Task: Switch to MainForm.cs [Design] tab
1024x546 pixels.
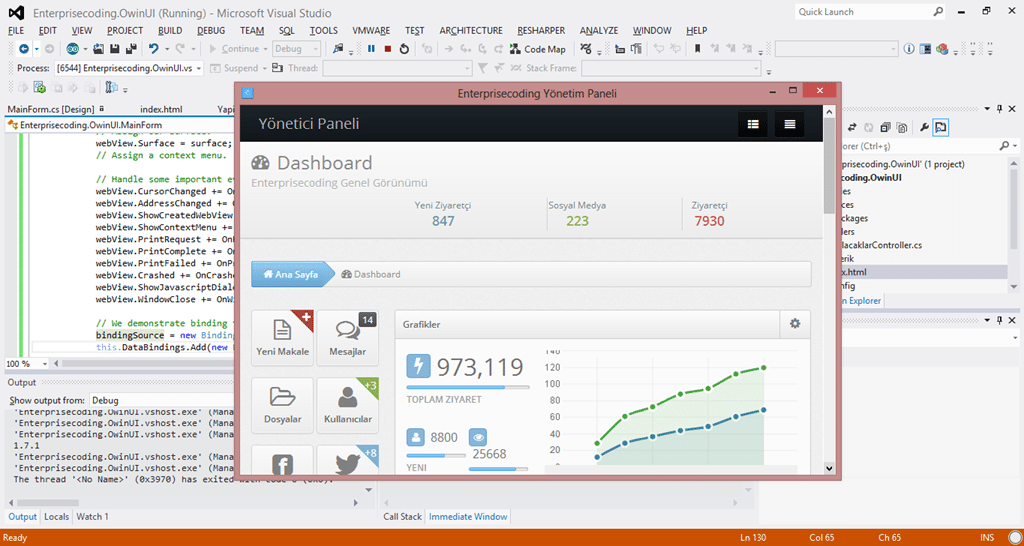Action: 51,109
